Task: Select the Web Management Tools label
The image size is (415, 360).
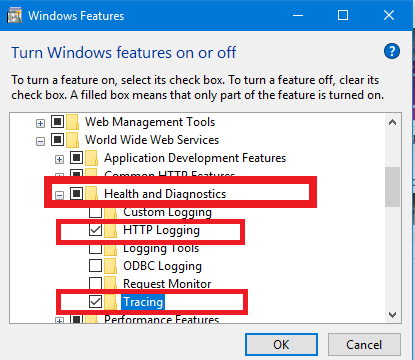Action: pos(150,122)
